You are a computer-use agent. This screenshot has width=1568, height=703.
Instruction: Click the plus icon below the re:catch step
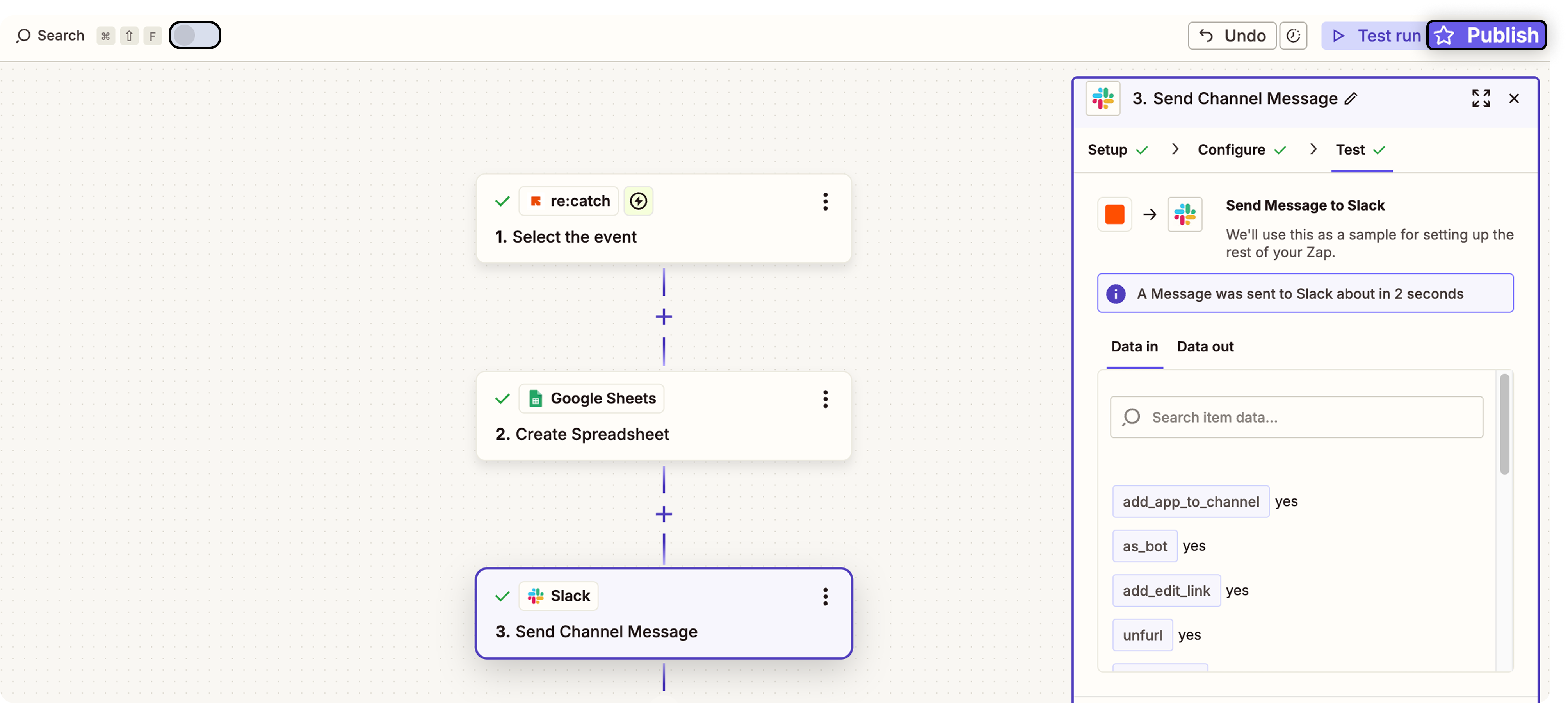[x=664, y=316]
